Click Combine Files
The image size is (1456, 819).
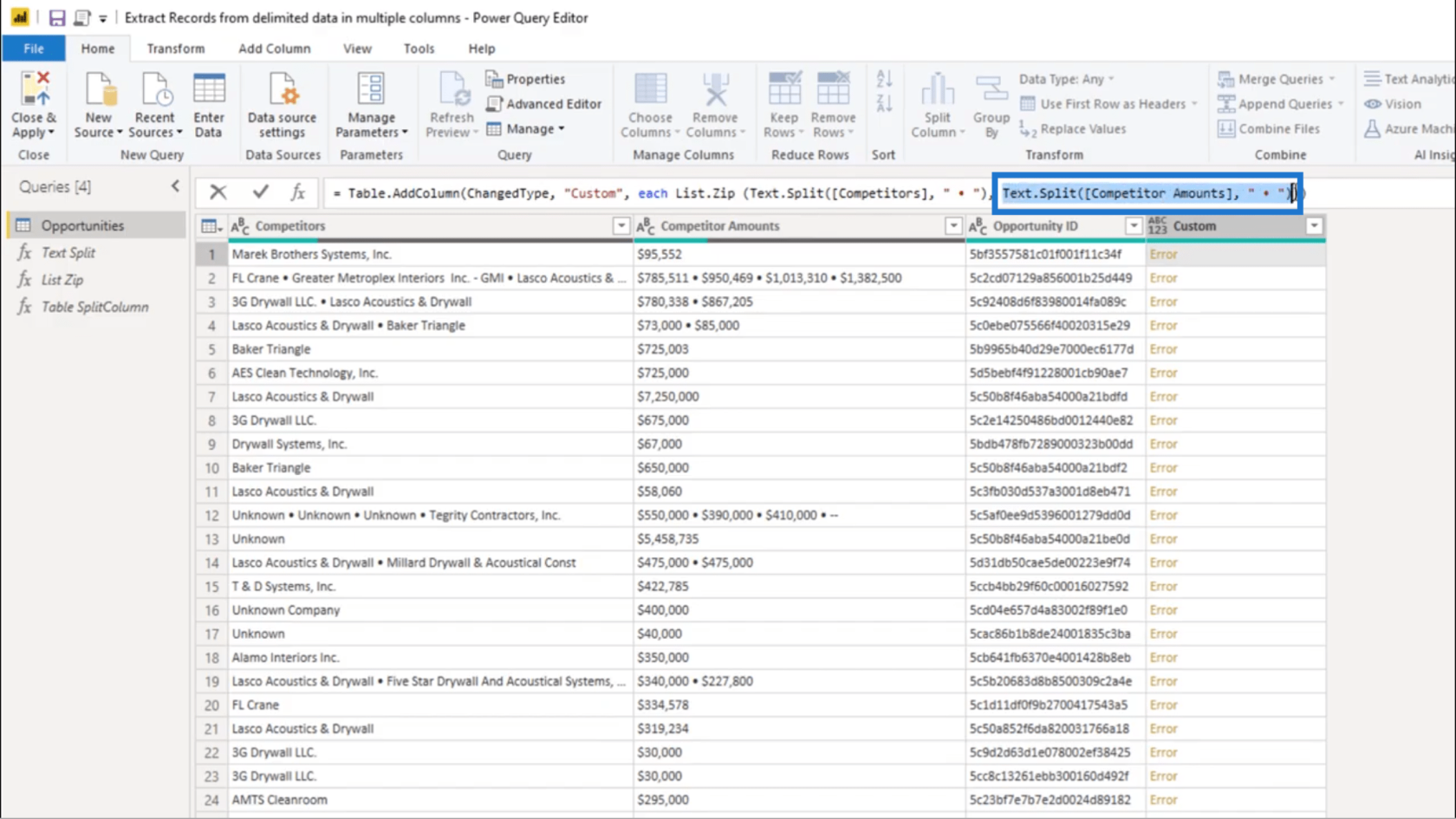tap(1269, 129)
